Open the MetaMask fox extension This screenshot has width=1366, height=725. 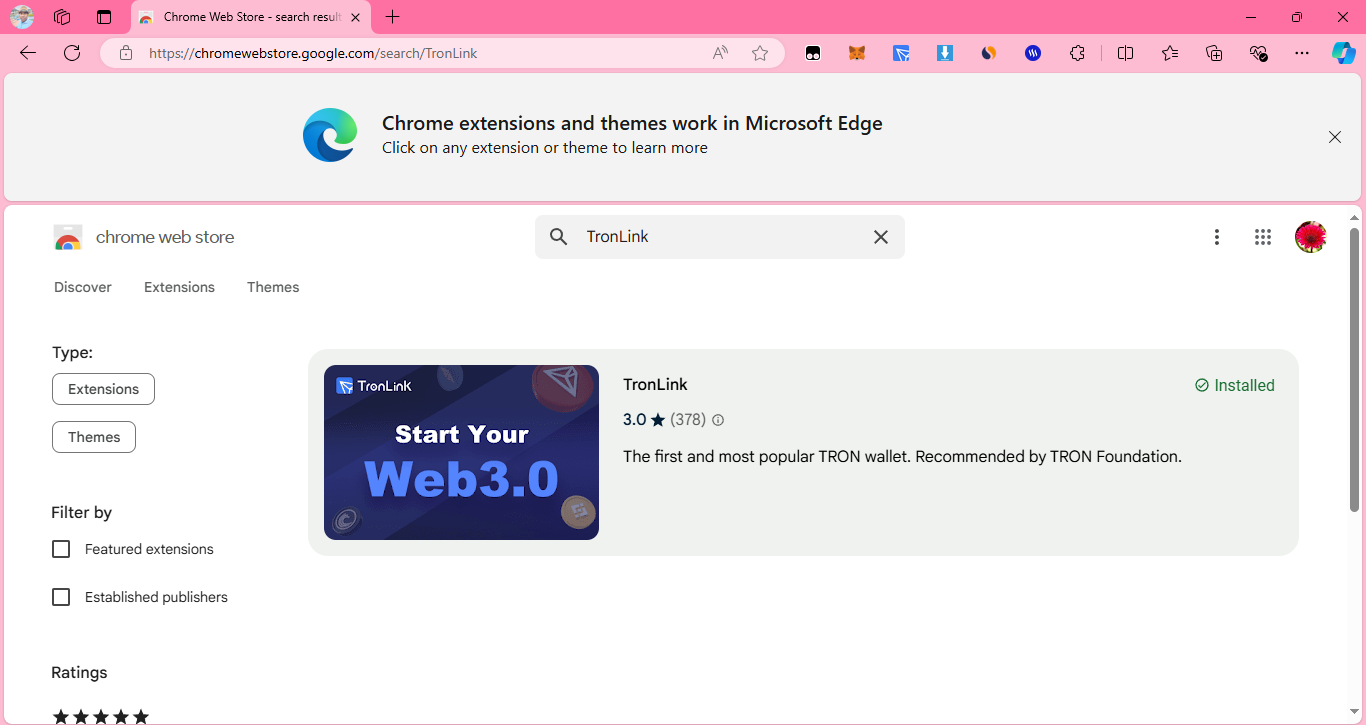click(x=857, y=53)
